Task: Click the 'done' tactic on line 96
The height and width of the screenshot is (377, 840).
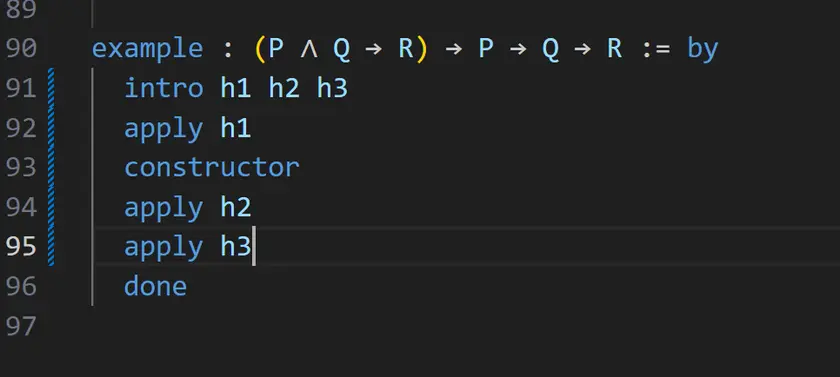Action: [x=155, y=286]
